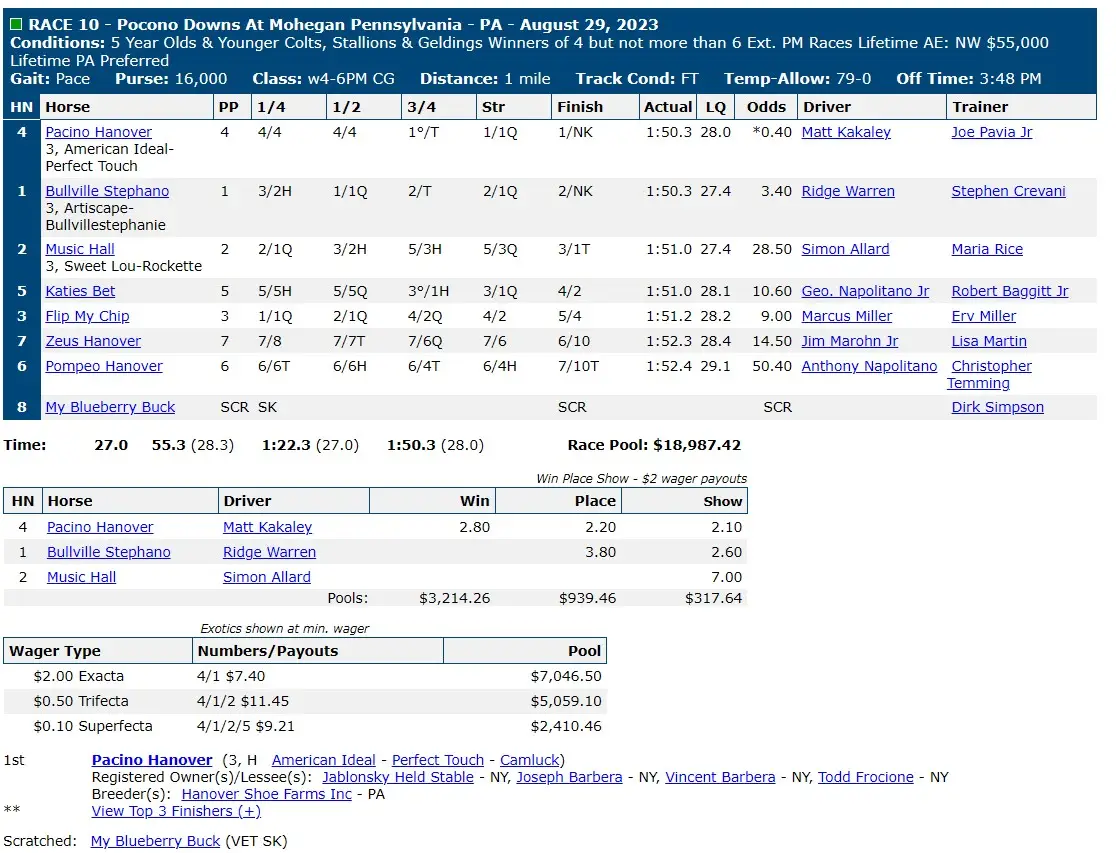The height and width of the screenshot is (853, 1116).
Task: Select the Win payout 2.80
Action: tap(474, 527)
